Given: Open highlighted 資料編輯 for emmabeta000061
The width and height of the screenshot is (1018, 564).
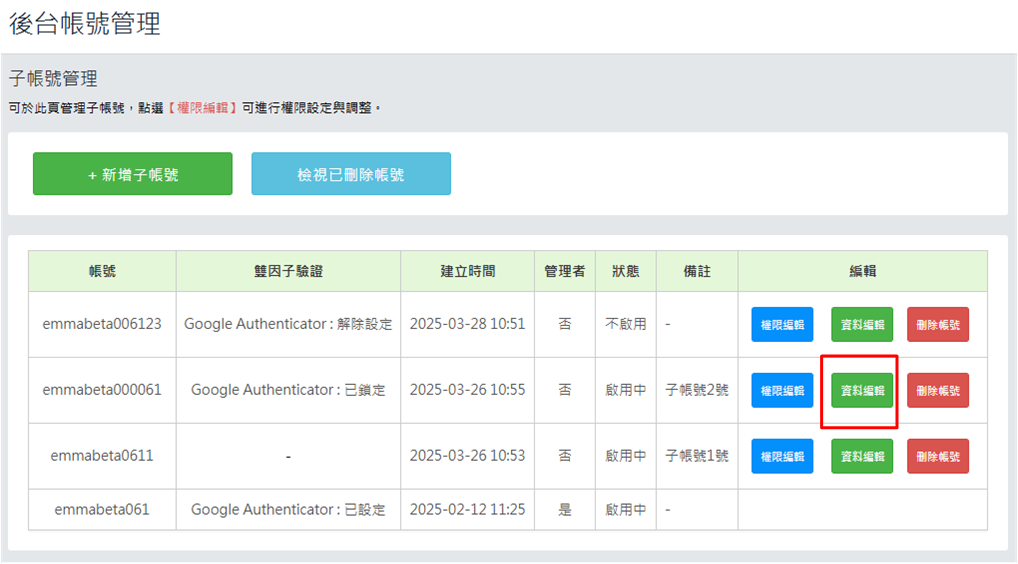Looking at the screenshot, I should [x=862, y=391].
